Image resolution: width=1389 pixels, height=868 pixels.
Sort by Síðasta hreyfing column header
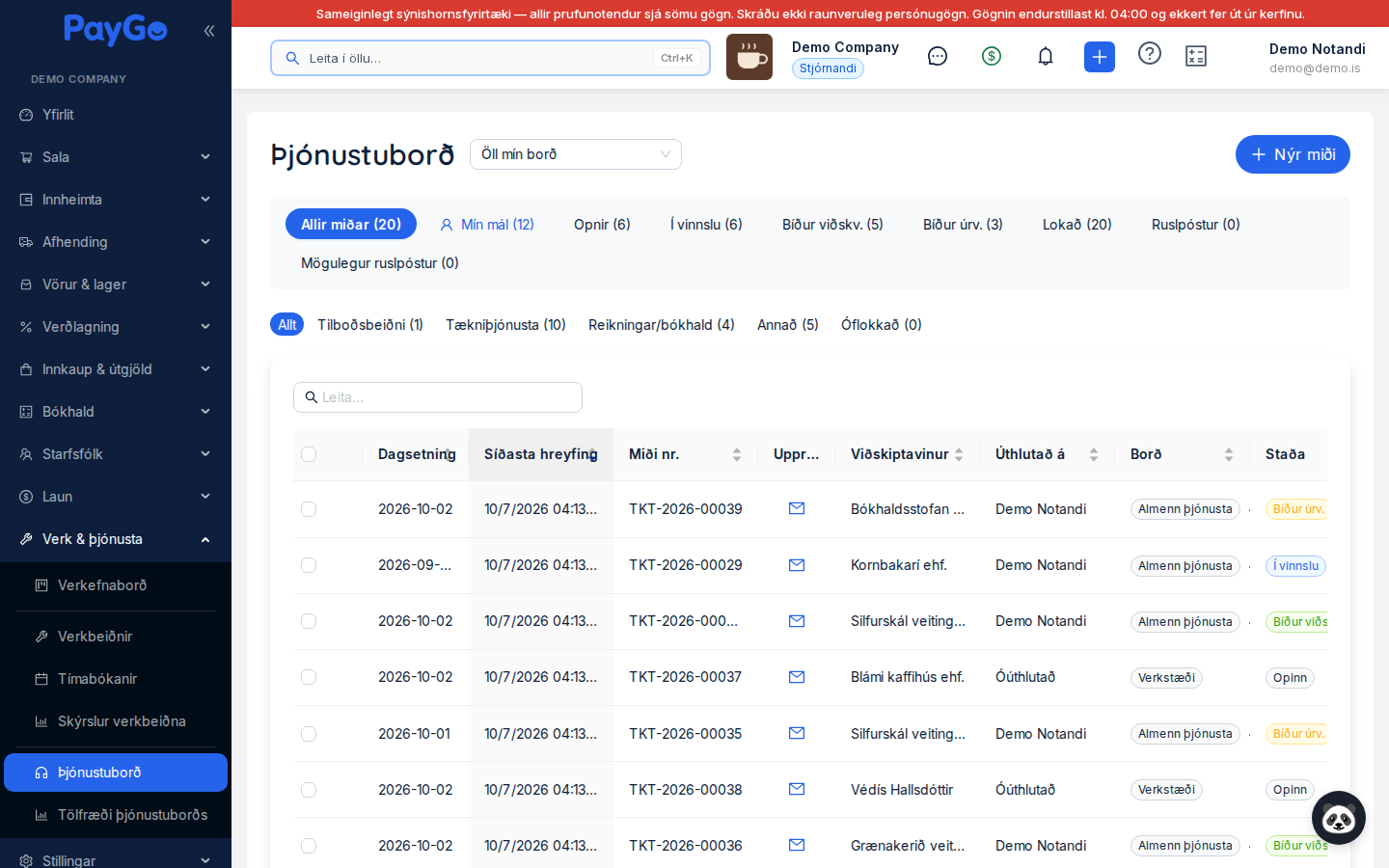541,454
